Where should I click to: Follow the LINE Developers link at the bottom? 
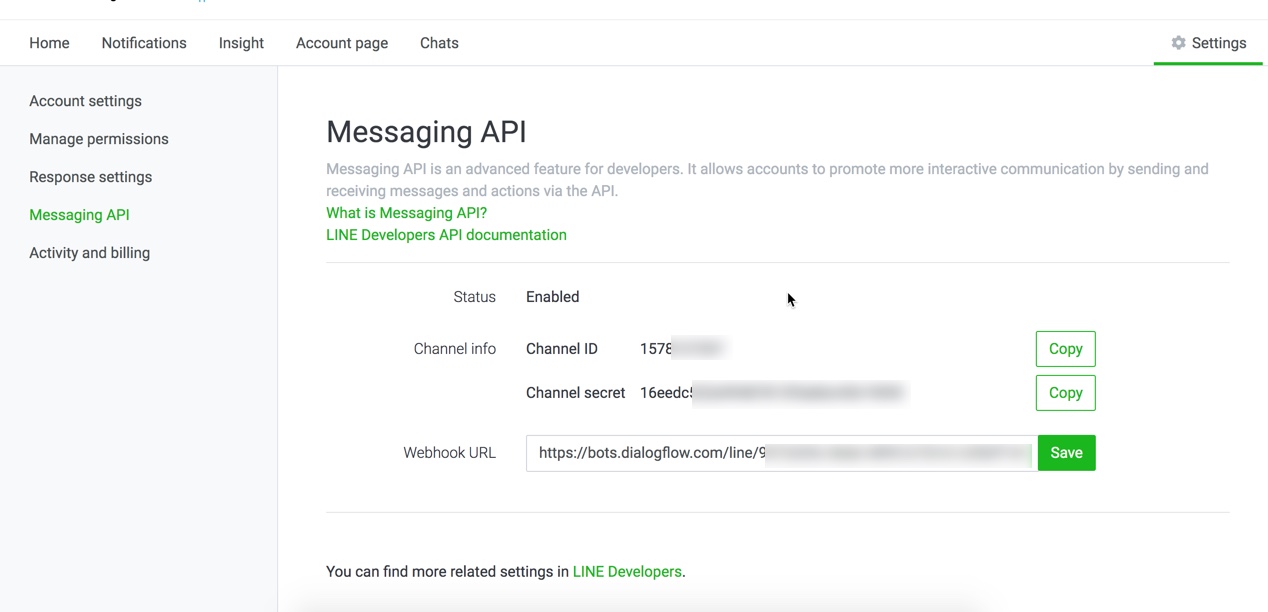click(x=626, y=572)
